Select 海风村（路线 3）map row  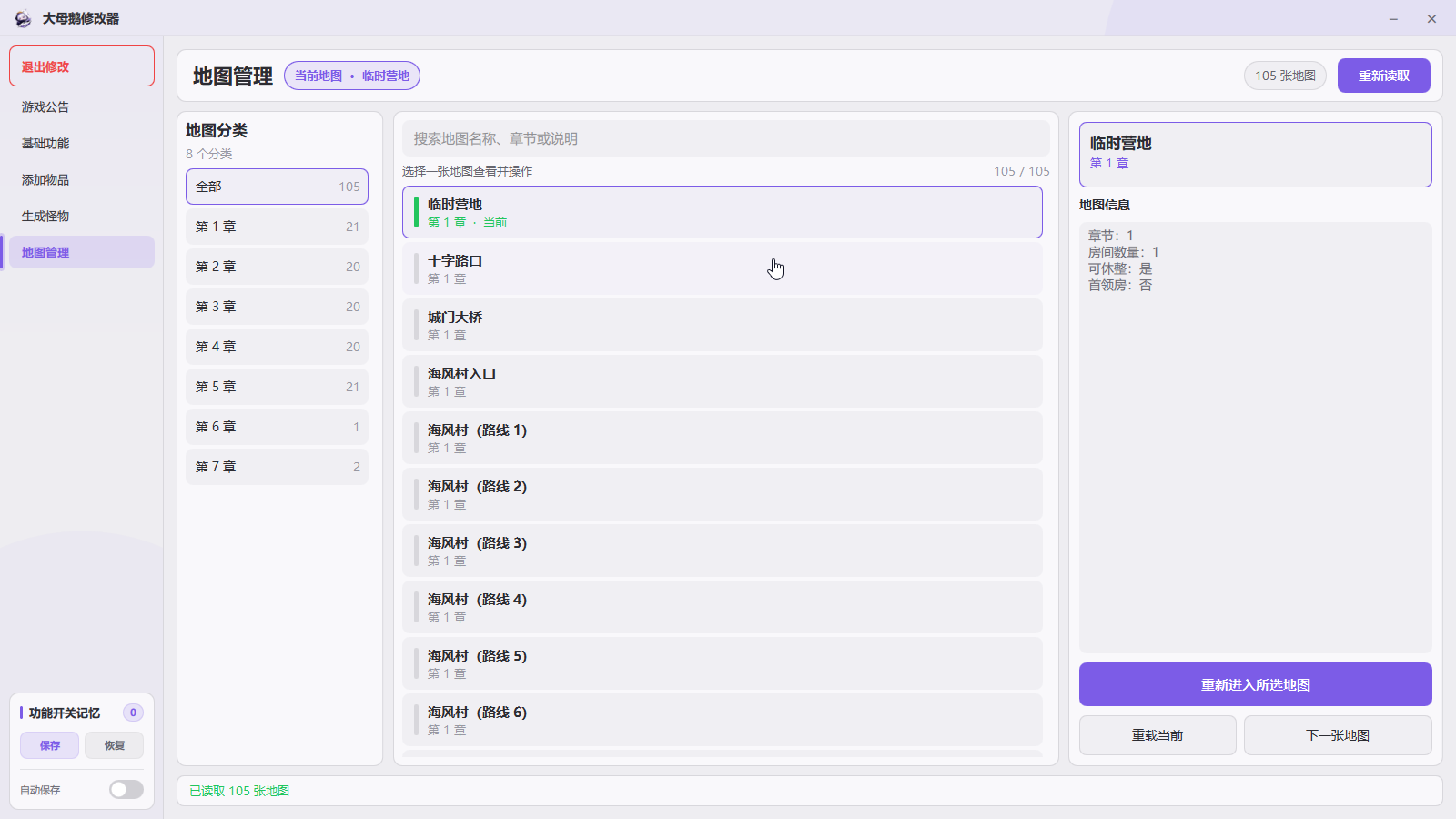pyautogui.click(x=723, y=551)
